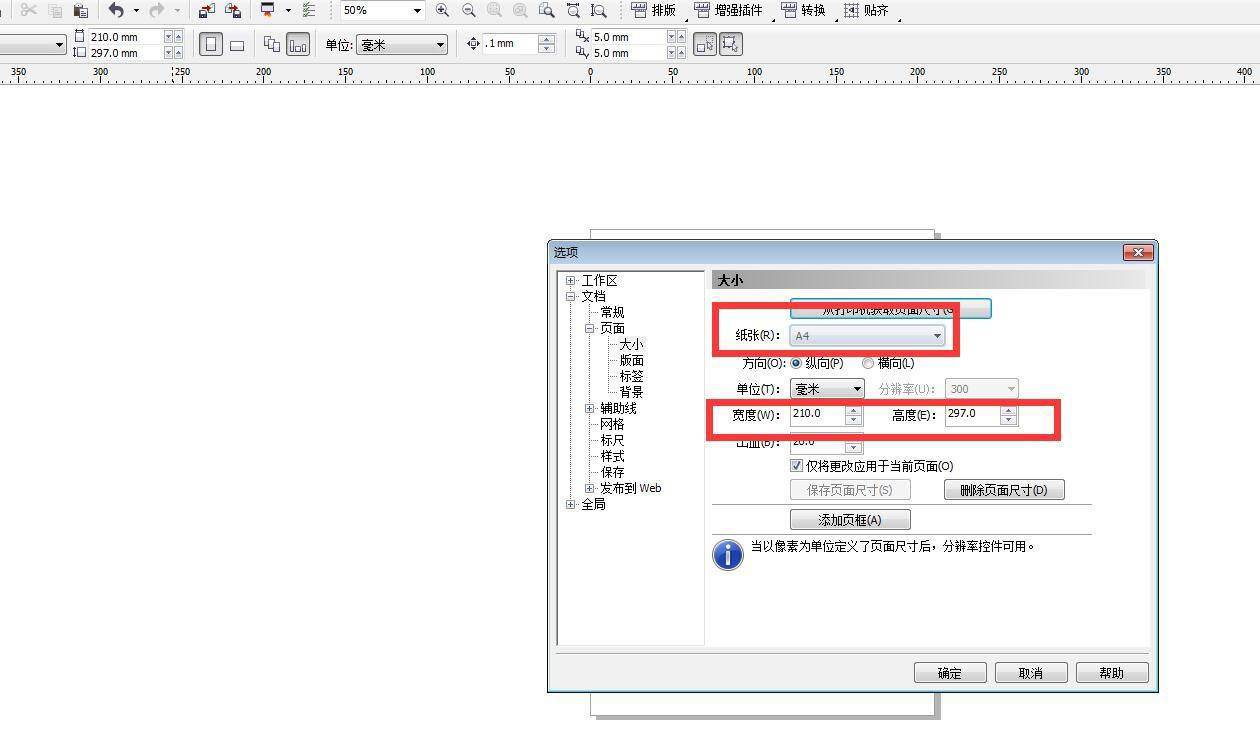
Task: Select the 横向(L) radio button
Action: click(868, 363)
